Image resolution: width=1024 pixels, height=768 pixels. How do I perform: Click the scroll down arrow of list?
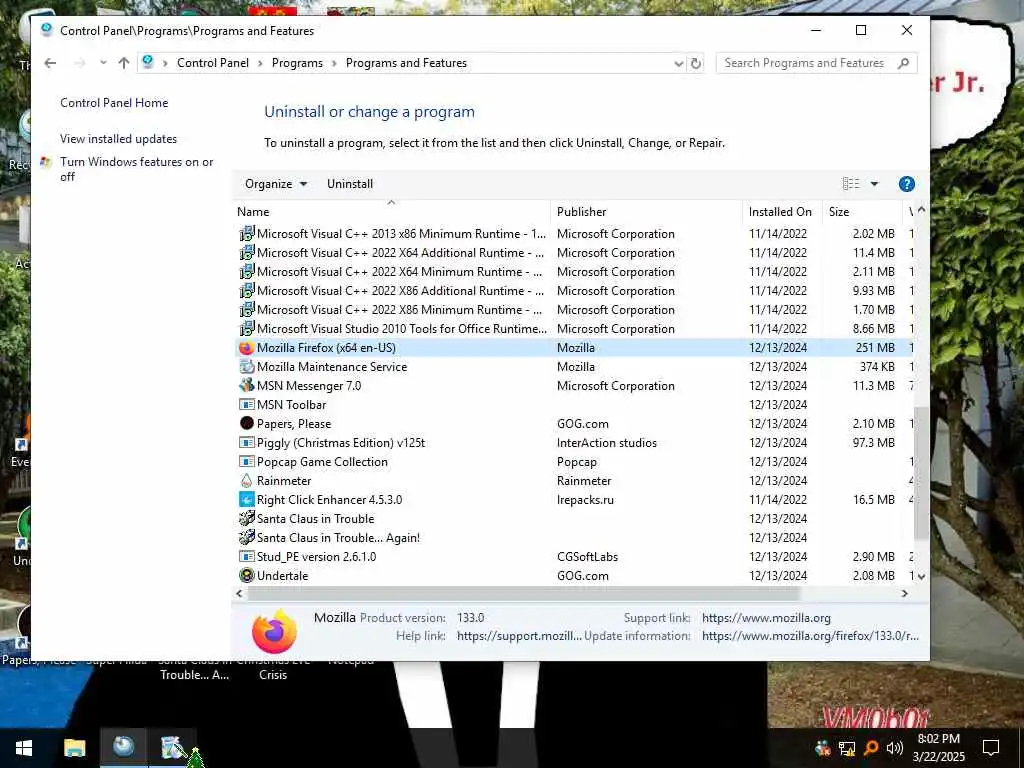[921, 577]
